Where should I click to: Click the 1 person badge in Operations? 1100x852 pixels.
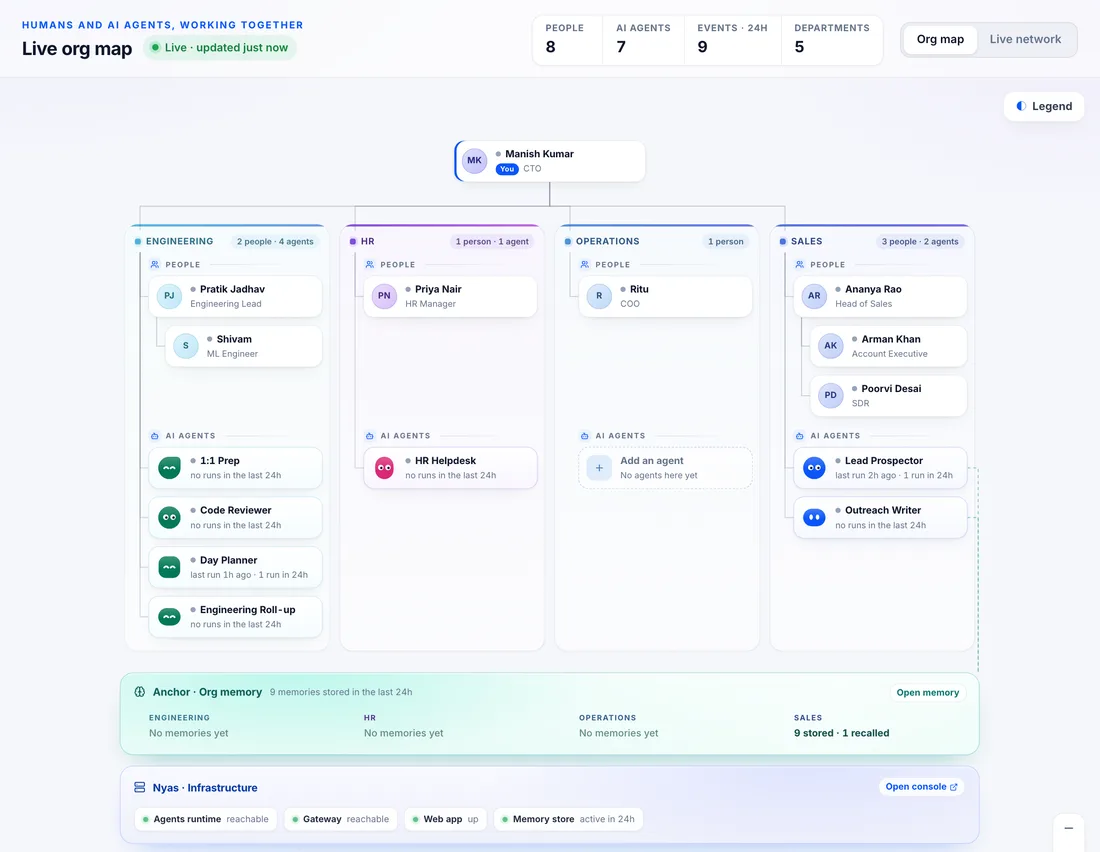[725, 241]
